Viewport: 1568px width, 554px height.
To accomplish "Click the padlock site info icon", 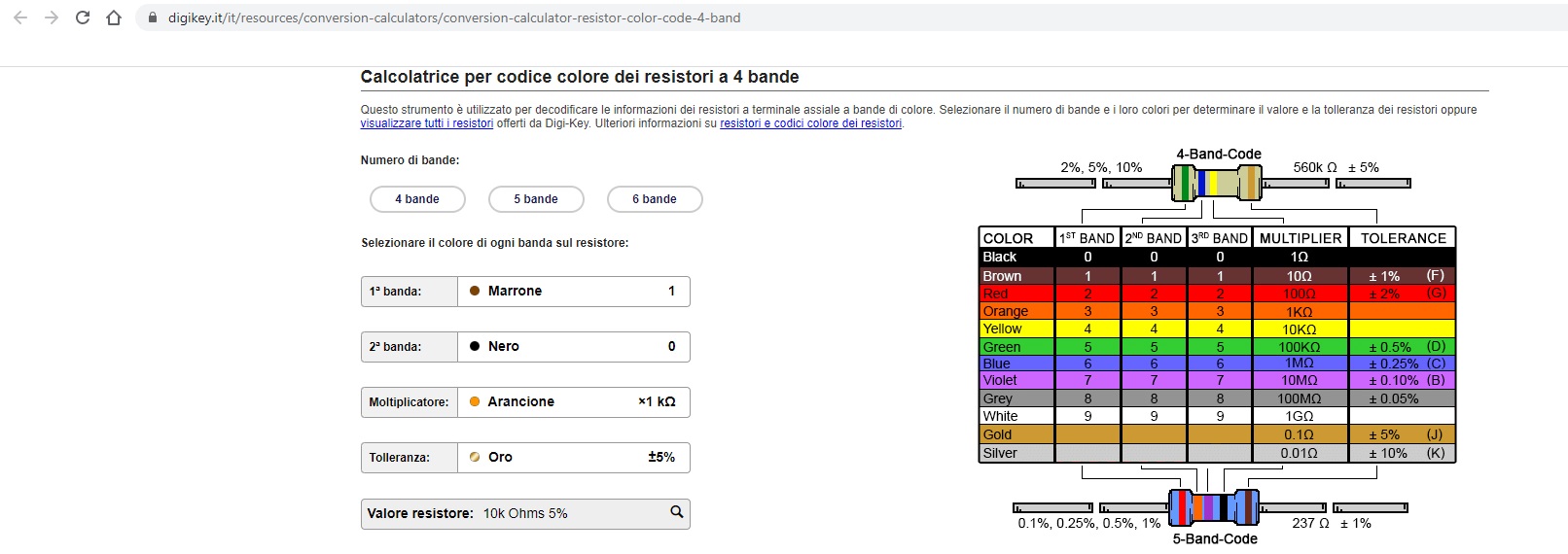I will (x=153, y=17).
